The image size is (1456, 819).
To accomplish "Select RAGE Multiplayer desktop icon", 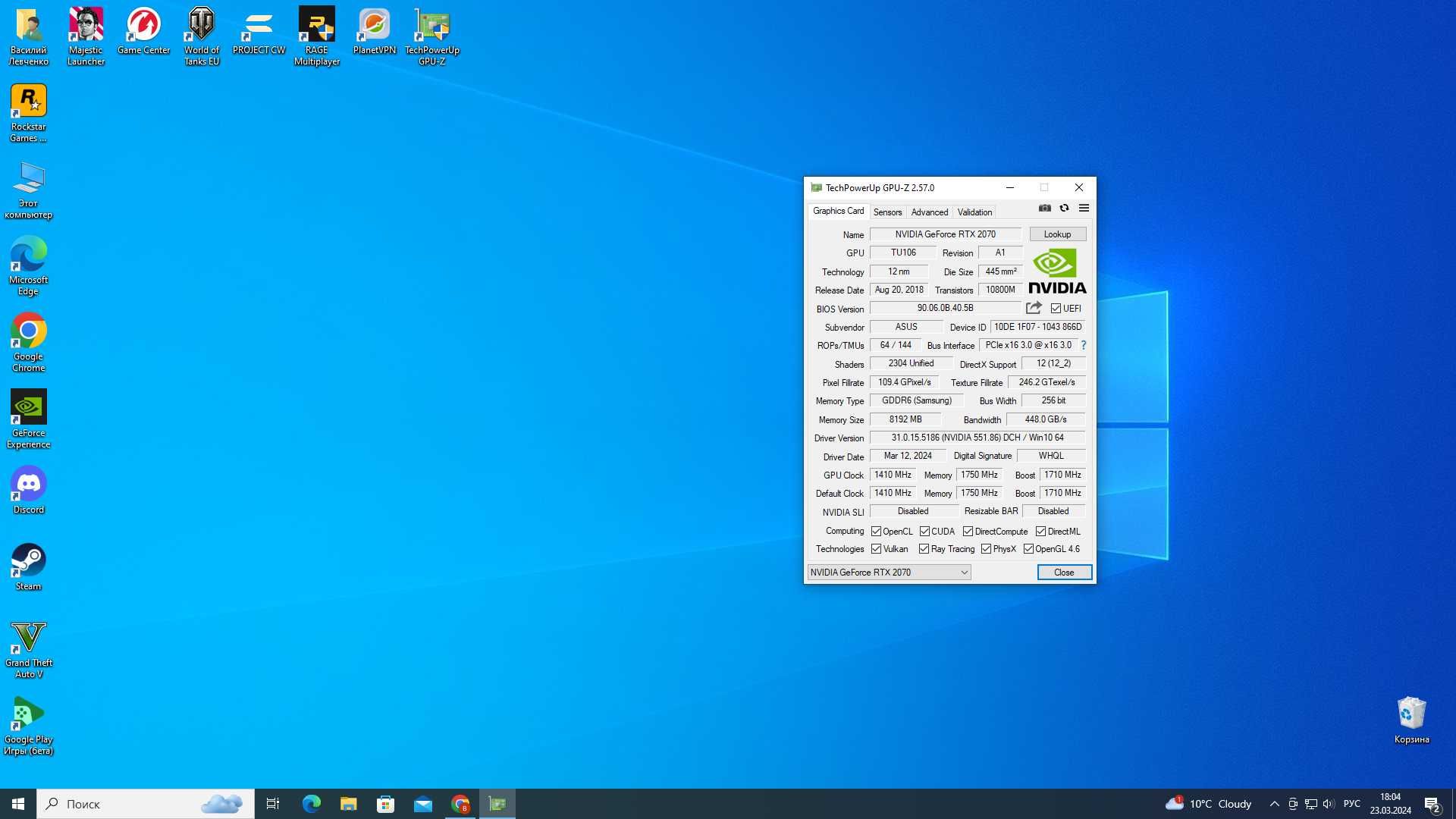I will click(x=316, y=36).
